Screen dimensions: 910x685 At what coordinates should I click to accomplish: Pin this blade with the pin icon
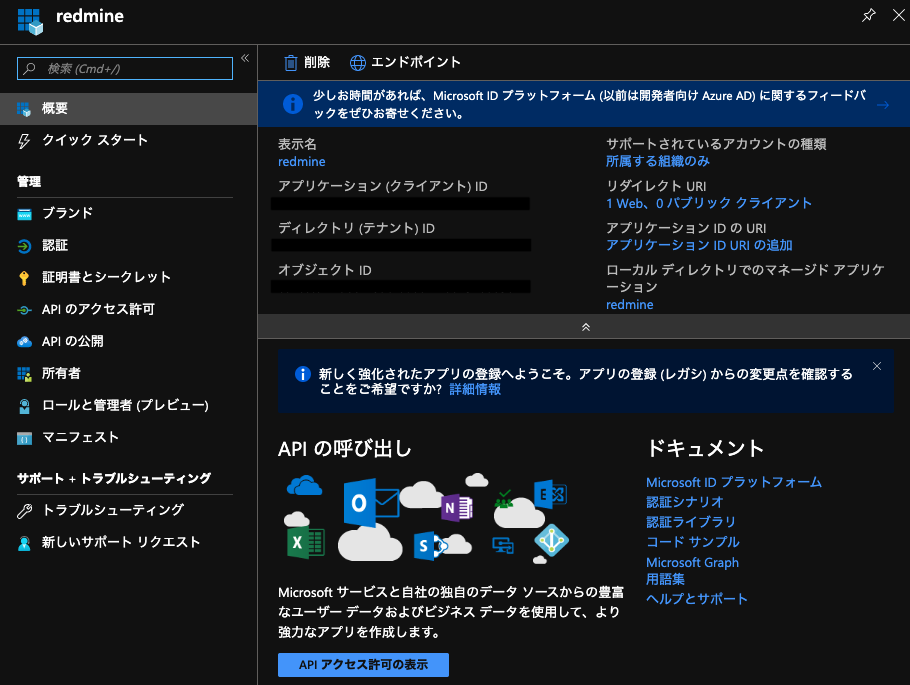coord(869,15)
